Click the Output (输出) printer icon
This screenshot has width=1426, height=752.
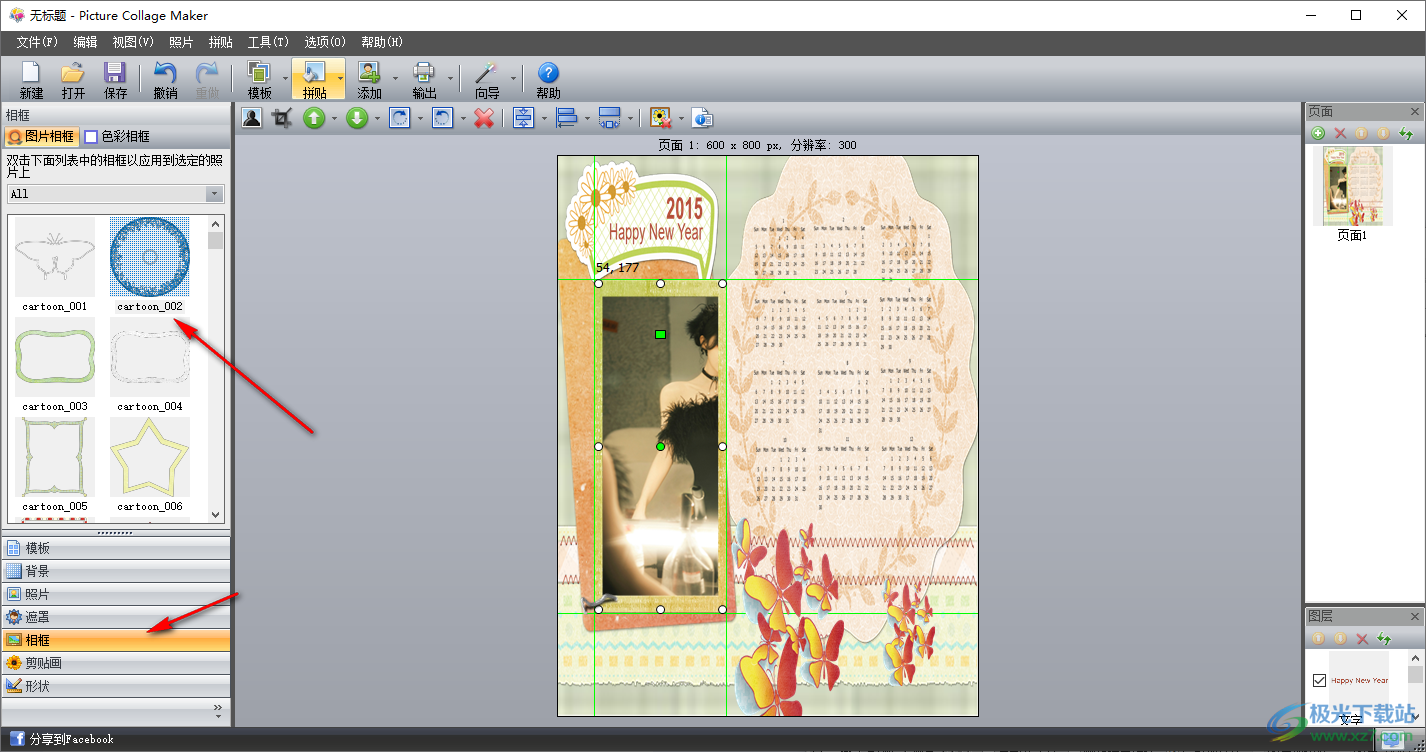pos(424,73)
